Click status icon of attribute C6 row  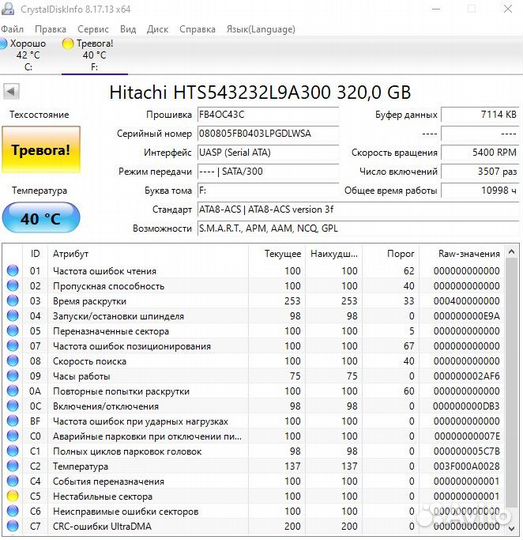(13, 511)
